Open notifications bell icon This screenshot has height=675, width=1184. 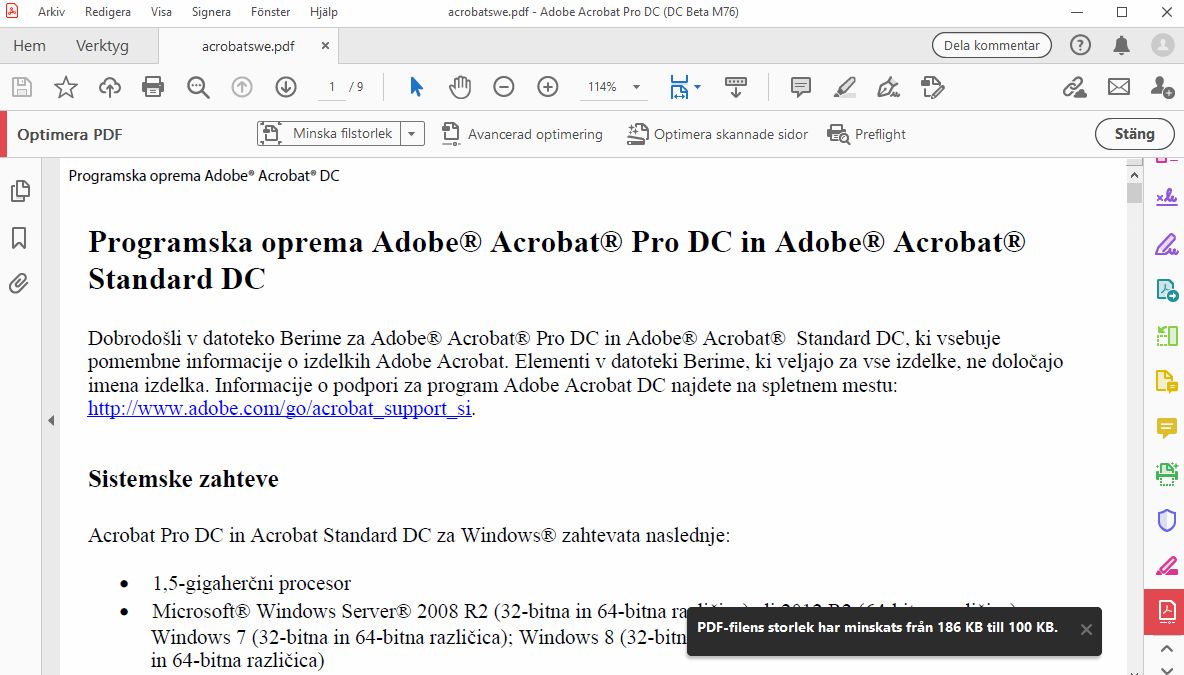pyautogui.click(x=1122, y=46)
